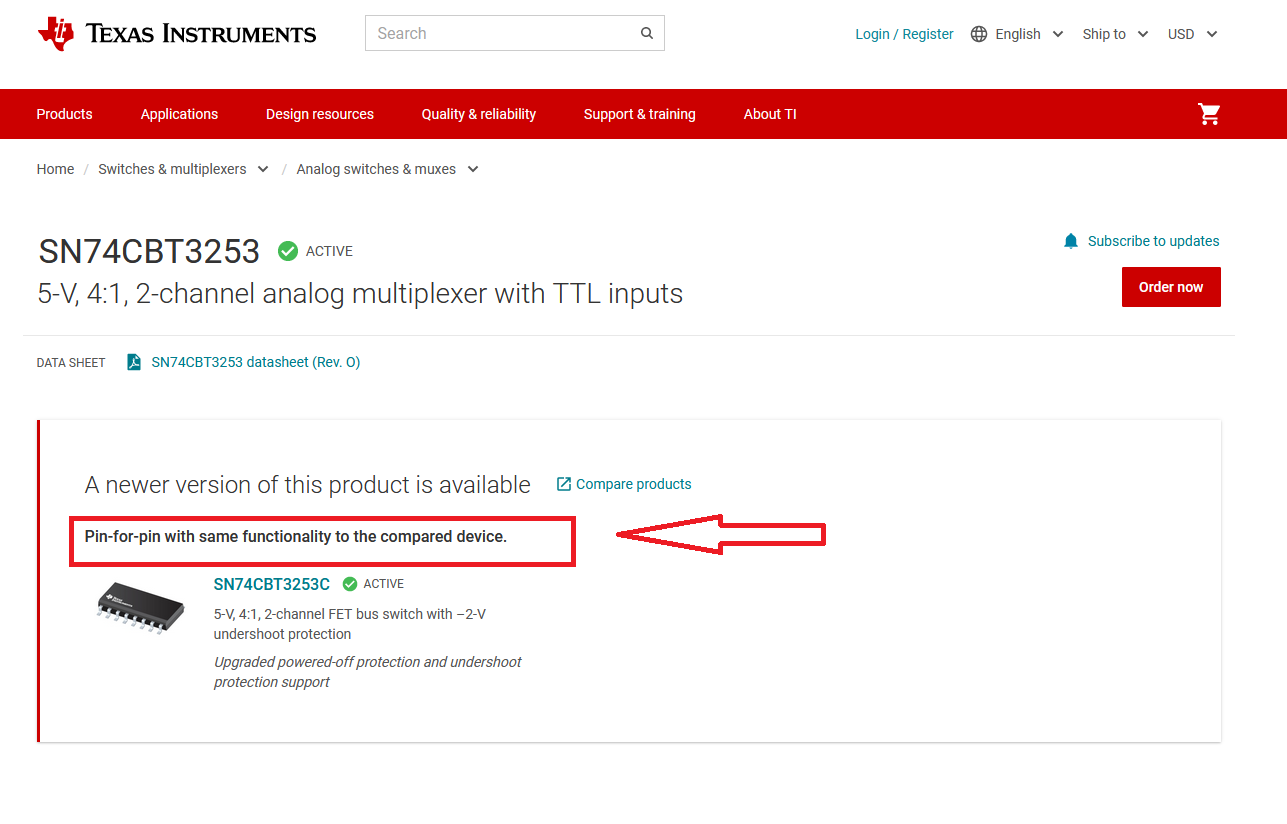
Task: Click the DATA SHEET label
Action: click(71, 363)
